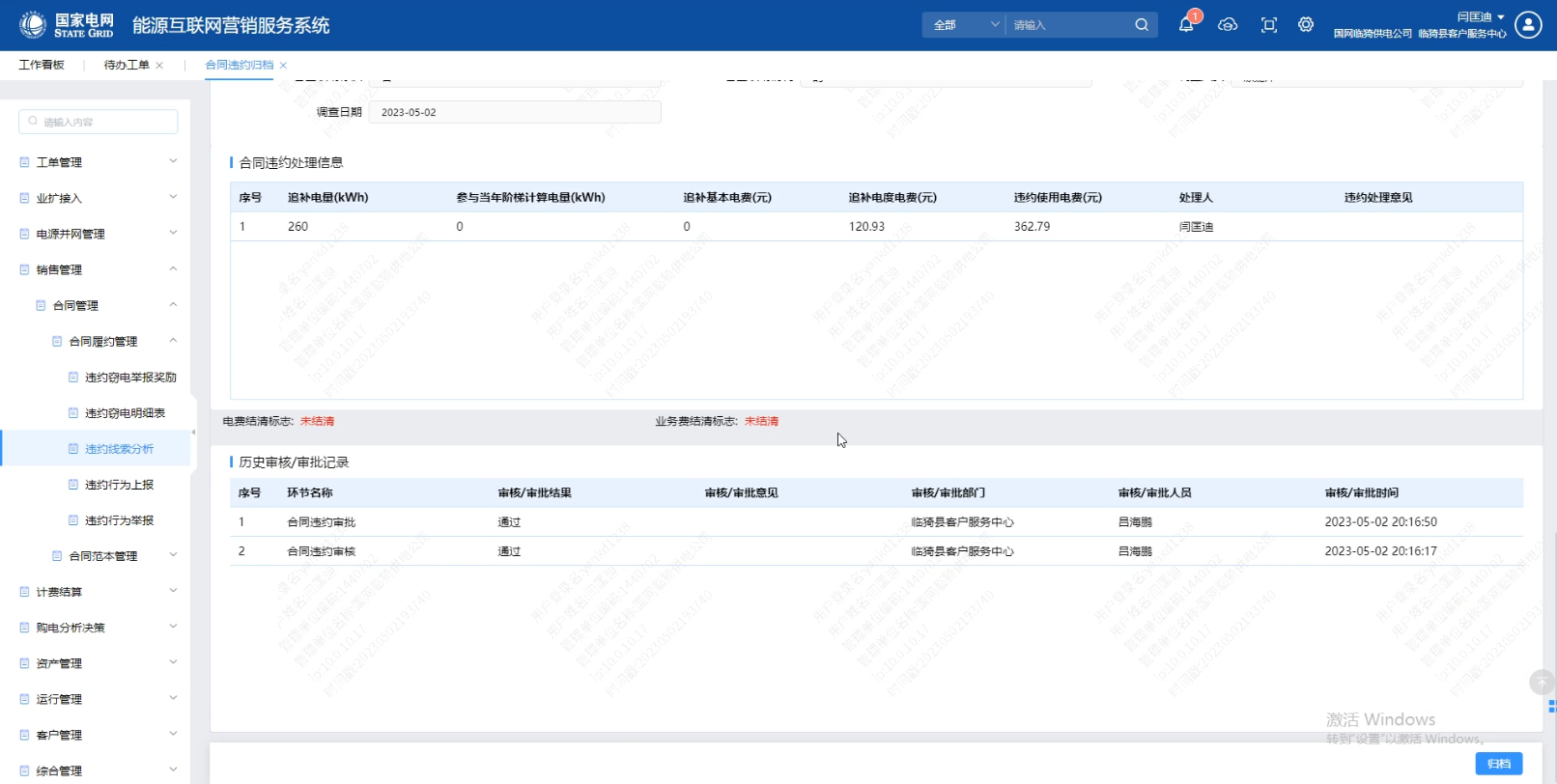Image resolution: width=1557 pixels, height=784 pixels.
Task: Close the 待办工单 tab
Action: pyautogui.click(x=159, y=66)
